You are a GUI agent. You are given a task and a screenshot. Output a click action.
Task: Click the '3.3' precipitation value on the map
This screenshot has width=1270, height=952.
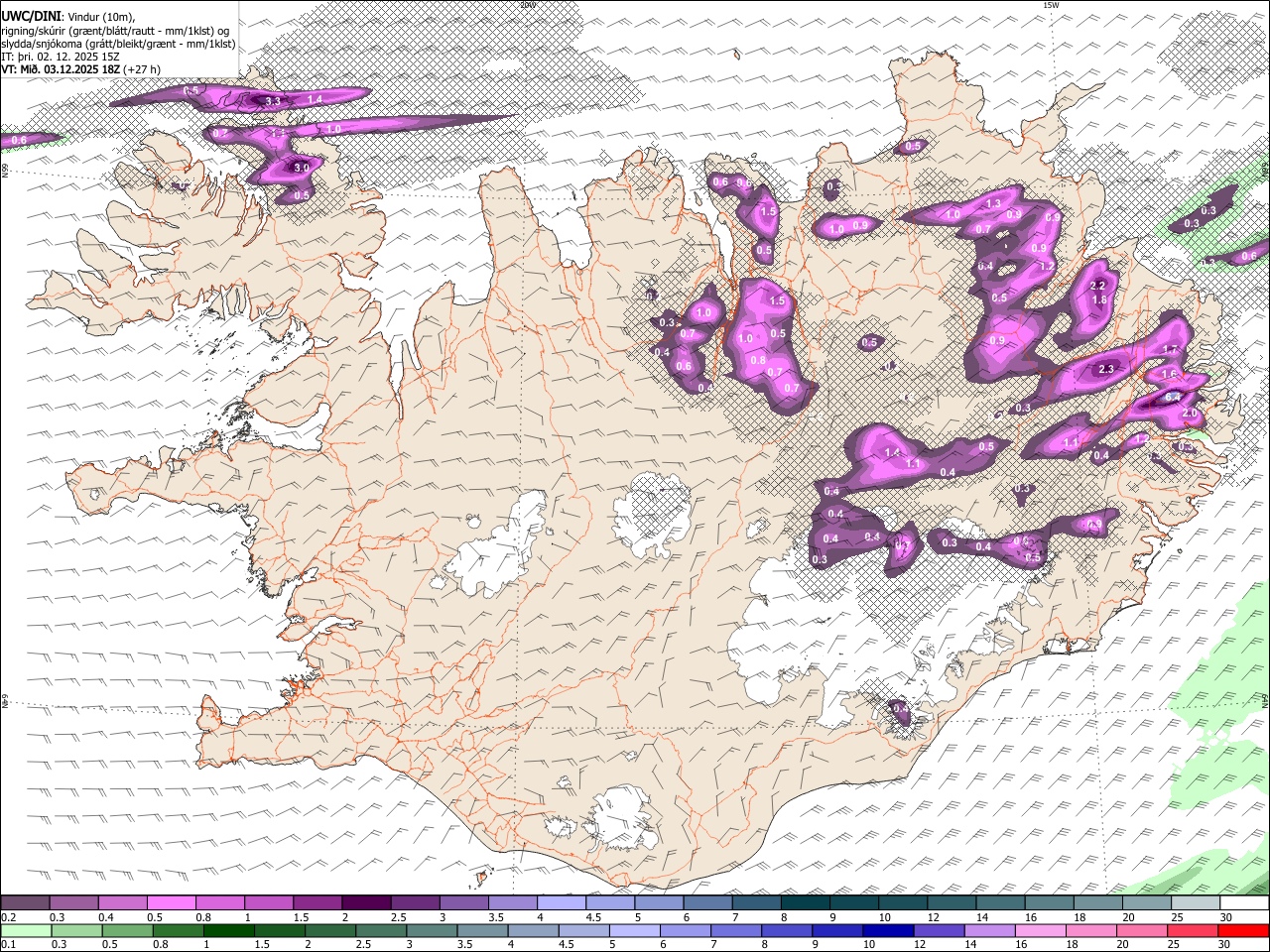coord(272,101)
